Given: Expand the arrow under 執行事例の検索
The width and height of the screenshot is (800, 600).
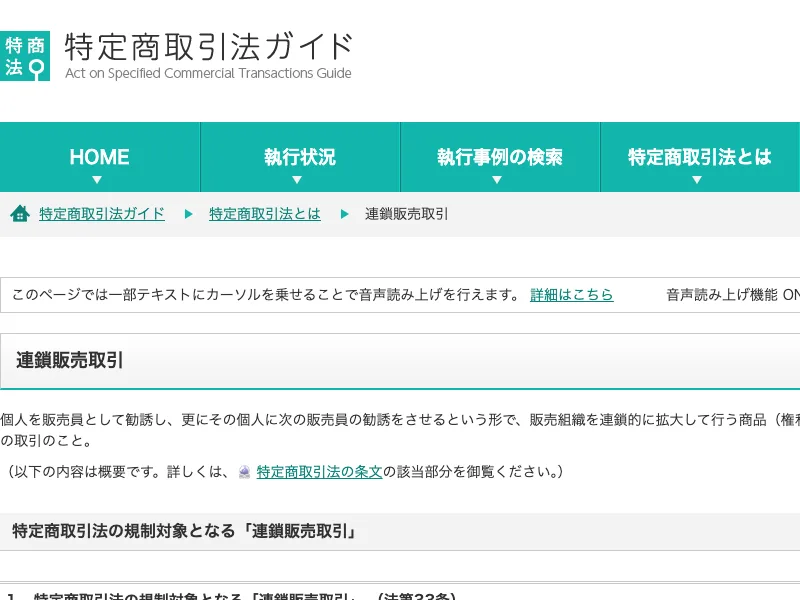Looking at the screenshot, I should tap(497, 180).
